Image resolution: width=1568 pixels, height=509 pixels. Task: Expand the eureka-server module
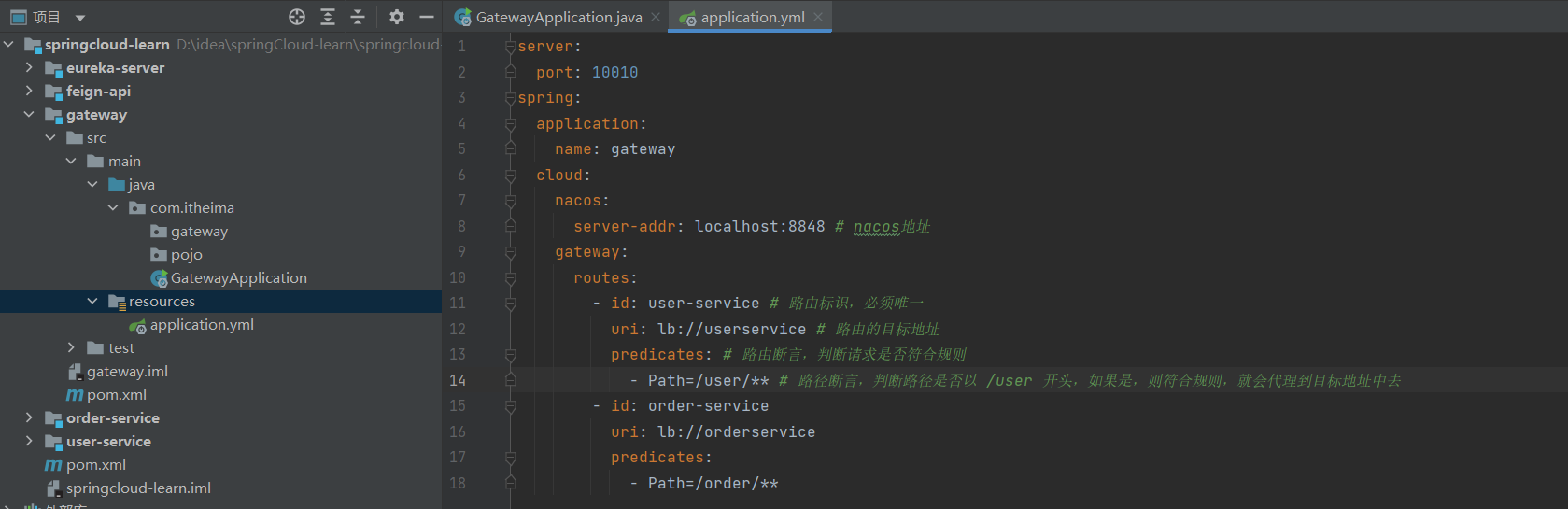(29, 67)
